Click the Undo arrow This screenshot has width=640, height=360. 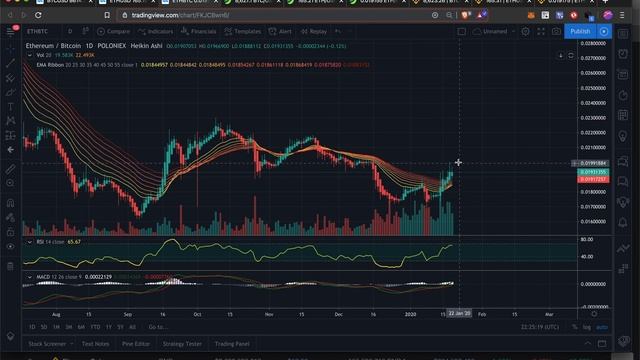coord(338,31)
